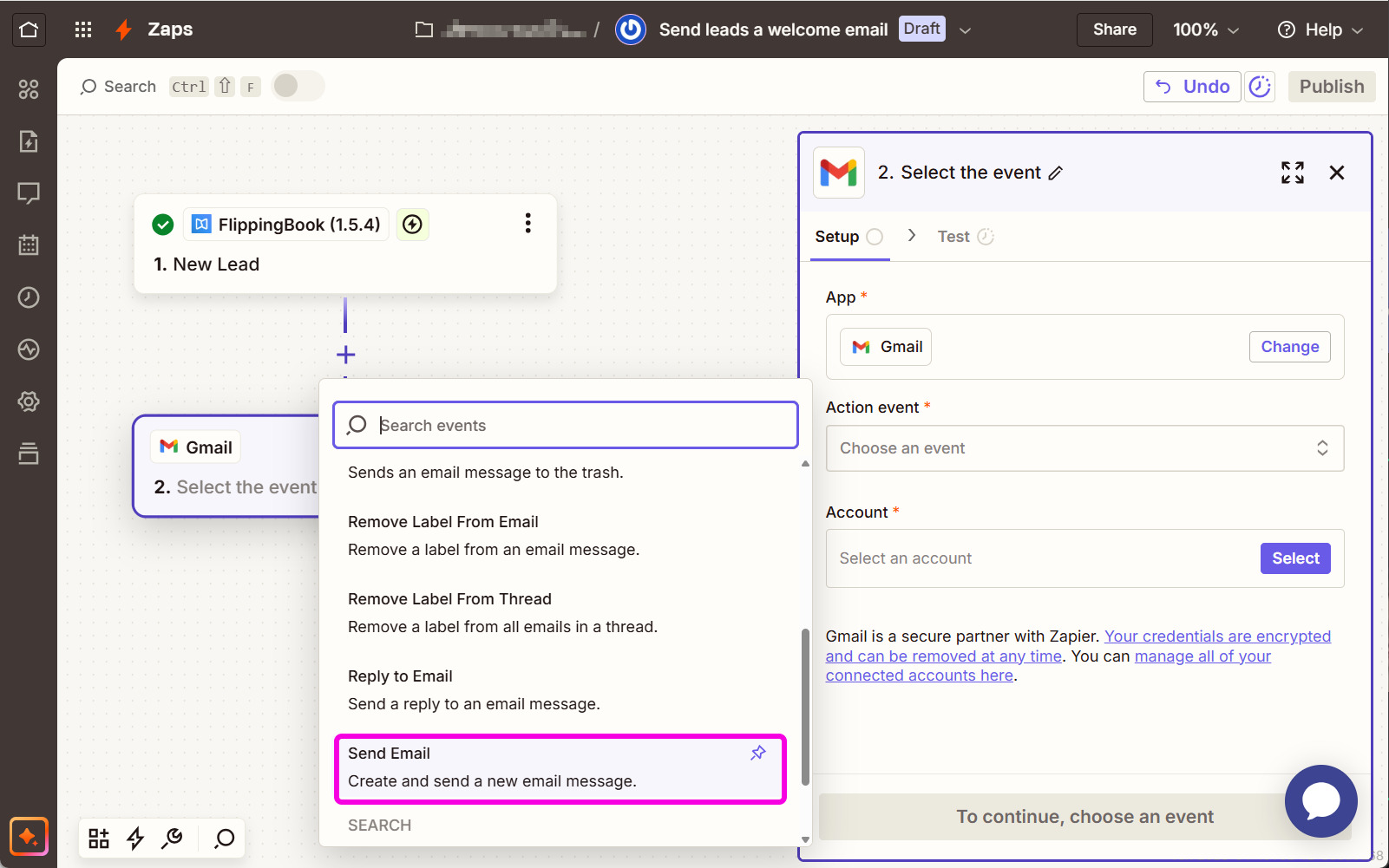Select Remove Label From Thread event
This screenshot has height=868, width=1389.
[560, 613]
